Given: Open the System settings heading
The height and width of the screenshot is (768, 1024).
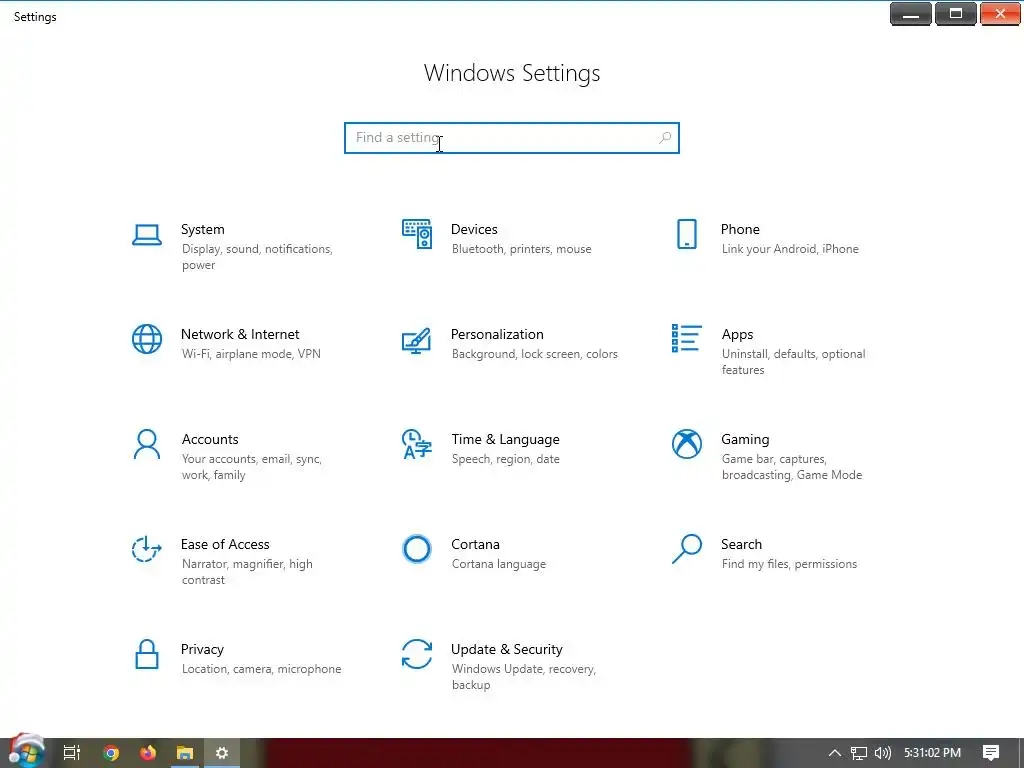Looking at the screenshot, I should coord(202,229).
